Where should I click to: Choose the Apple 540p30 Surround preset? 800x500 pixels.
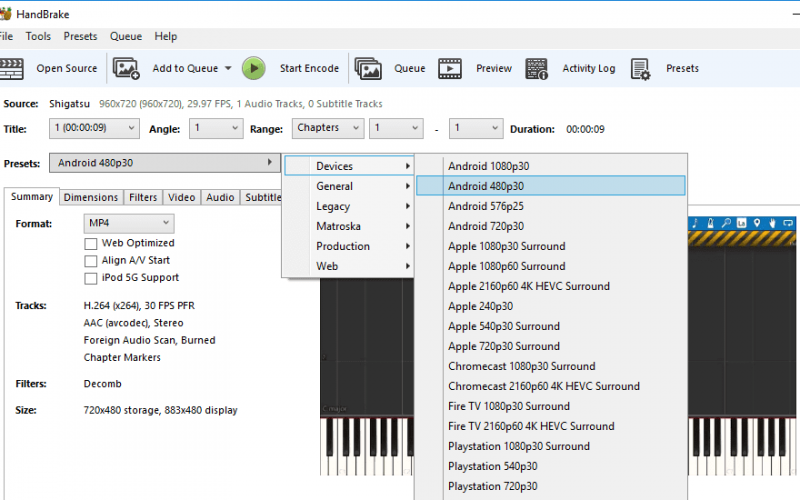pos(551,326)
